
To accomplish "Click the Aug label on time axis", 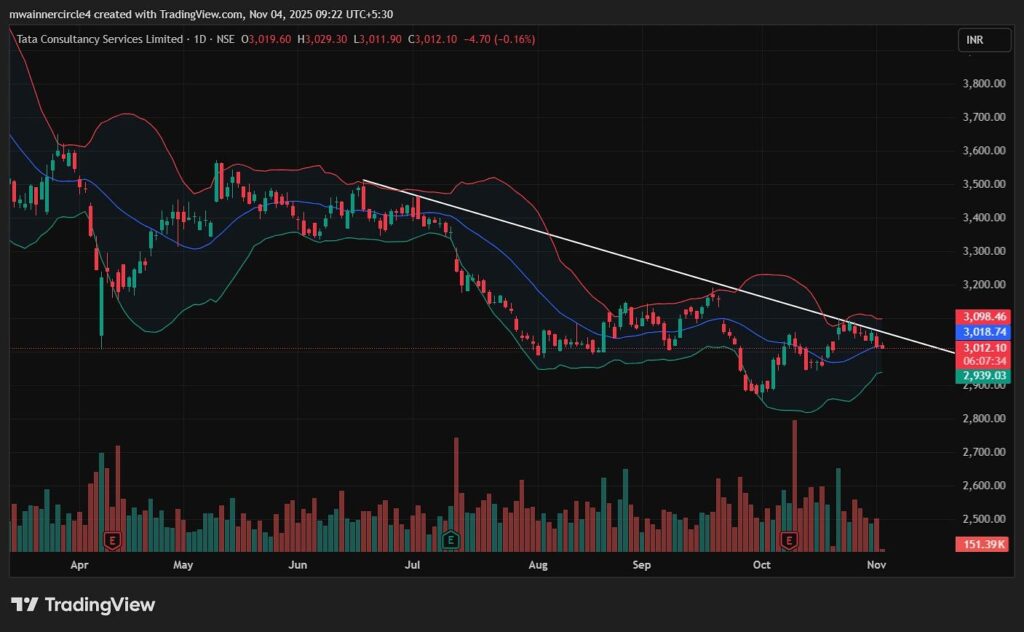I will (538, 565).
